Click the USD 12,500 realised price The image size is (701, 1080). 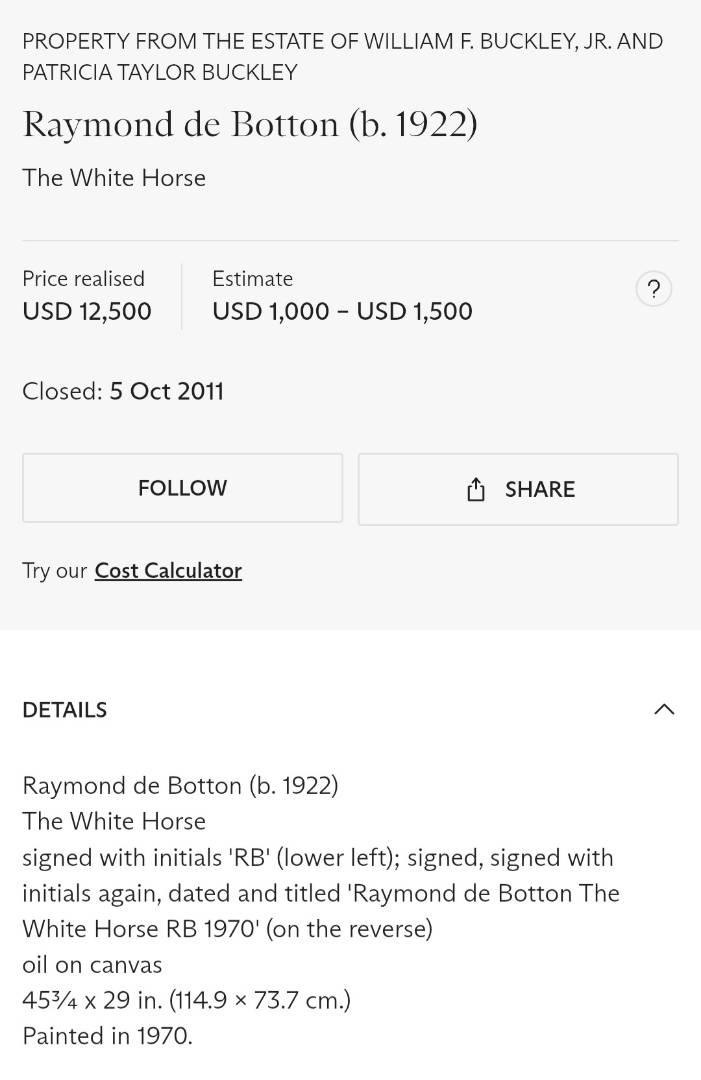click(87, 311)
